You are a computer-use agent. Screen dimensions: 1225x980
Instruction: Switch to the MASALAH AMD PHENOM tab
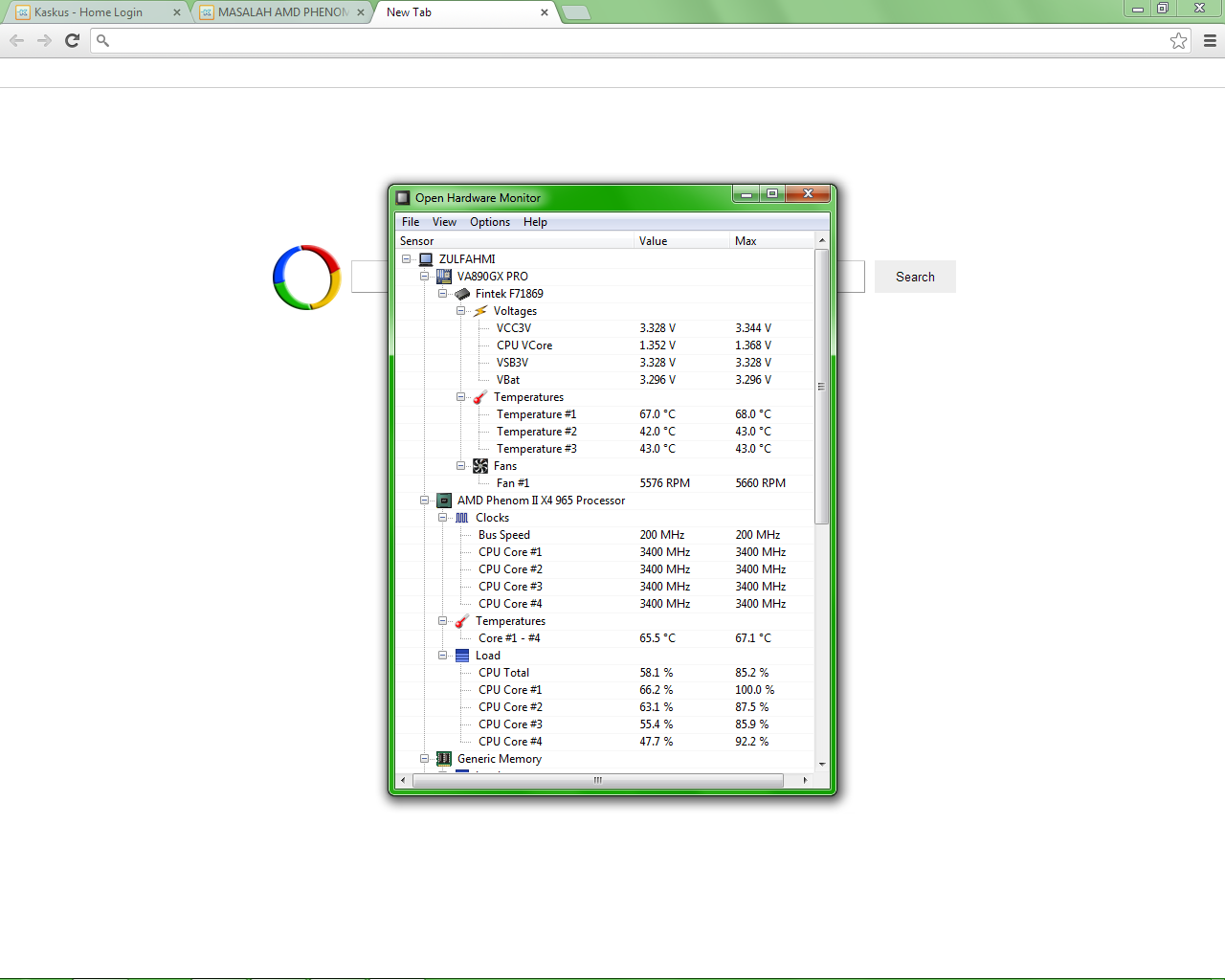pos(282,12)
